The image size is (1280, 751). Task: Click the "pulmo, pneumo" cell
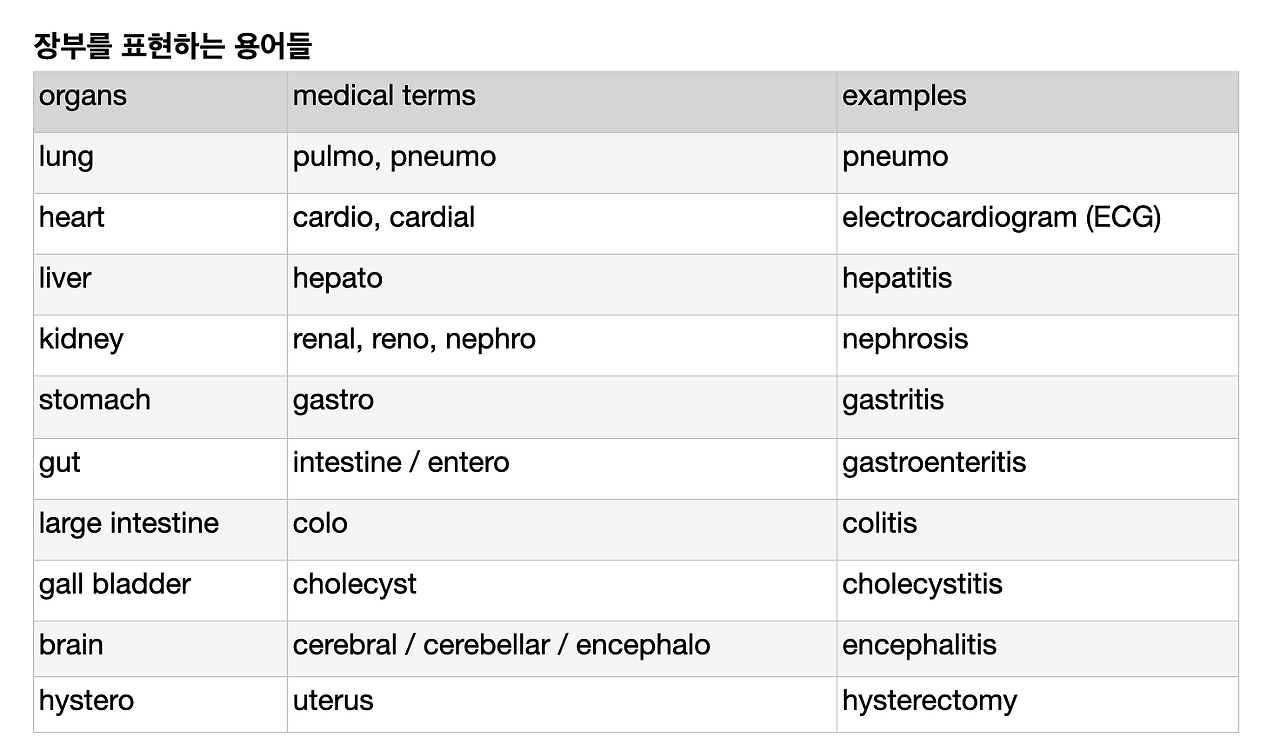click(x=394, y=157)
